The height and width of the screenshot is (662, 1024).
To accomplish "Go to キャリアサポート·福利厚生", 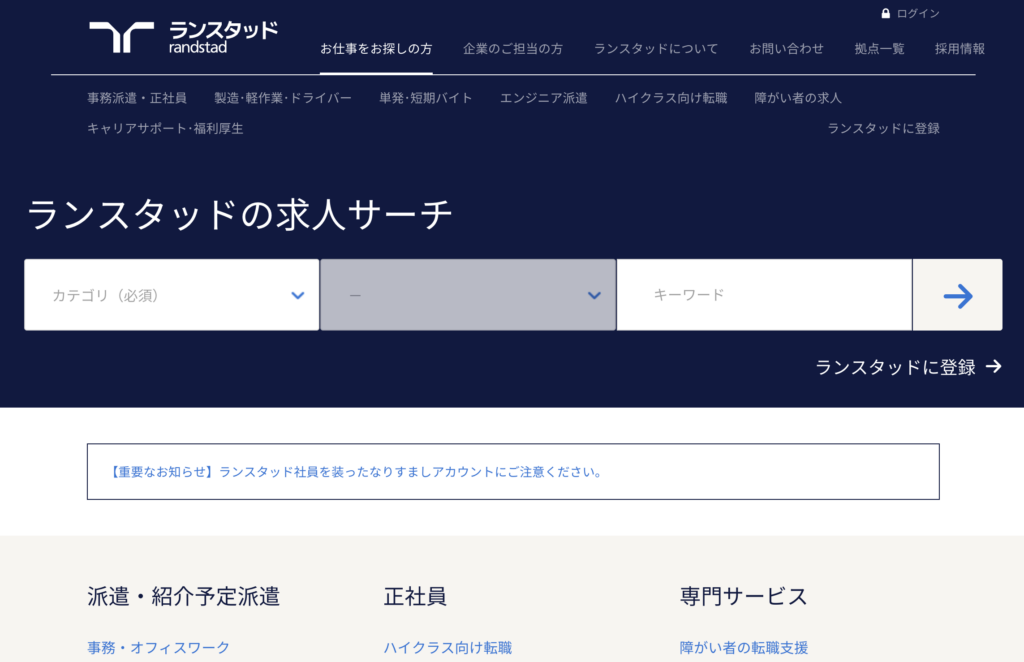I will (x=165, y=128).
